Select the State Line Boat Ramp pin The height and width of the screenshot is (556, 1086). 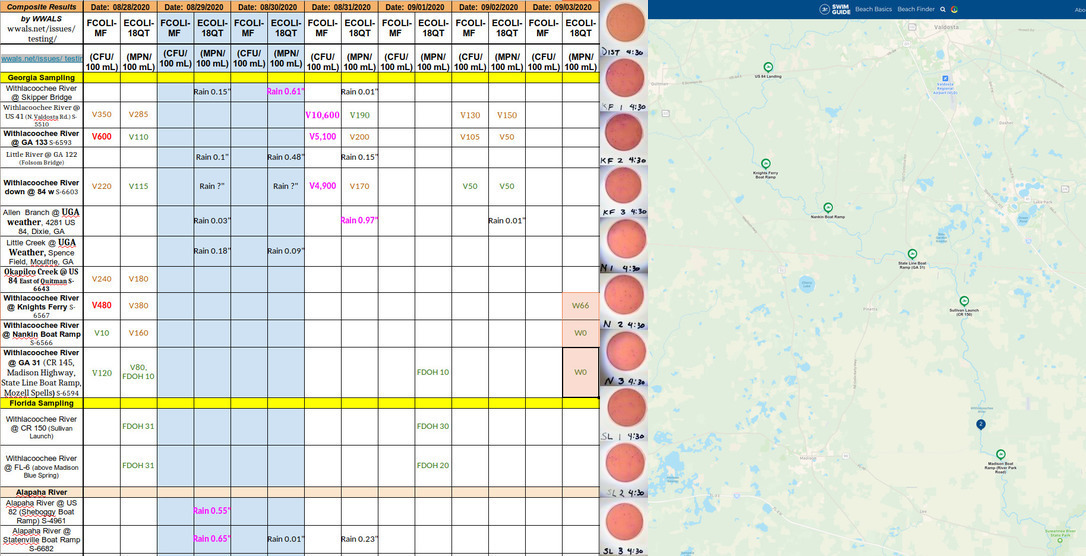point(912,253)
